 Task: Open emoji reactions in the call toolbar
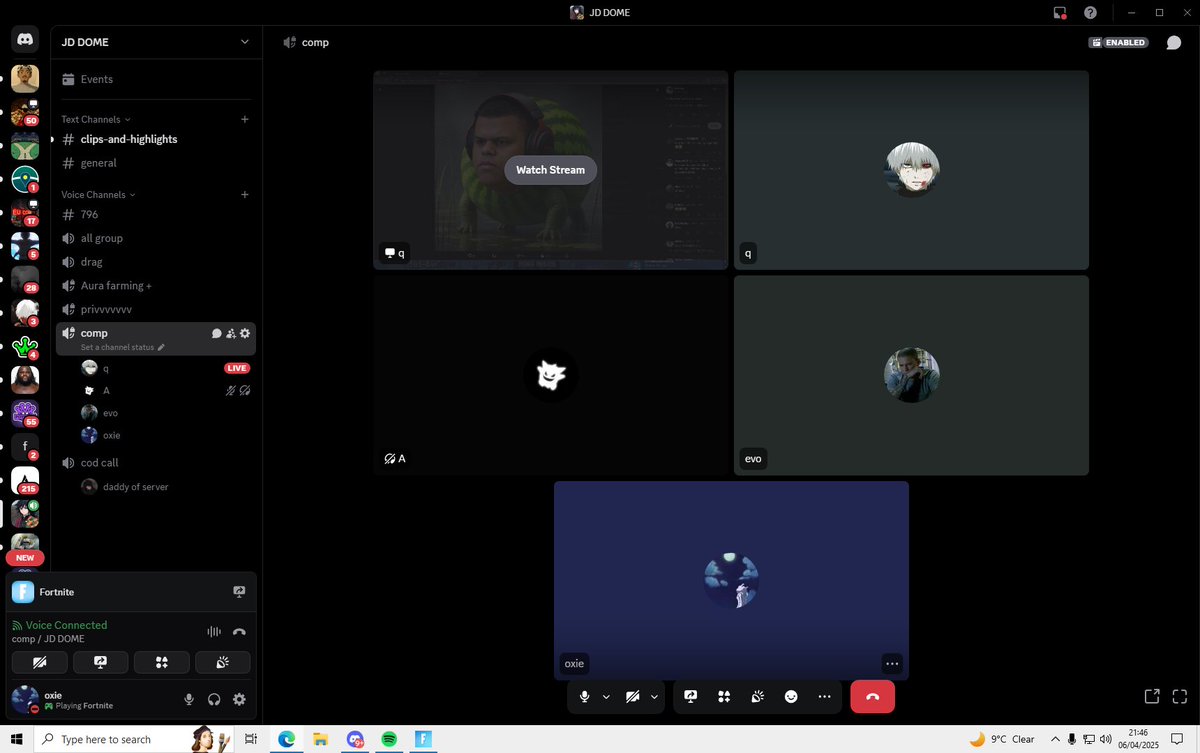[791, 696]
